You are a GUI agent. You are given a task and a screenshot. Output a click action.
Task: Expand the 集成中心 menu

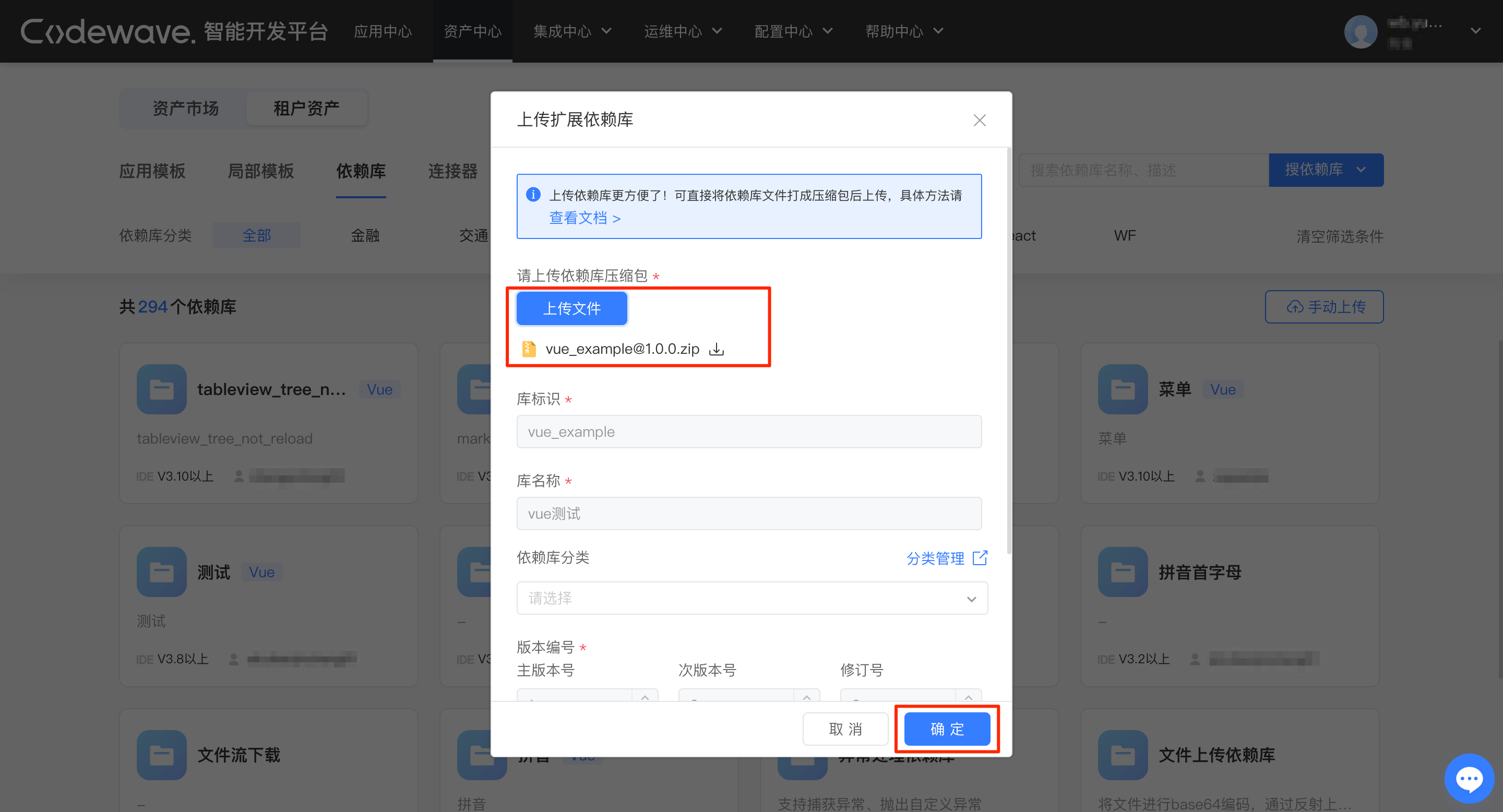572,31
